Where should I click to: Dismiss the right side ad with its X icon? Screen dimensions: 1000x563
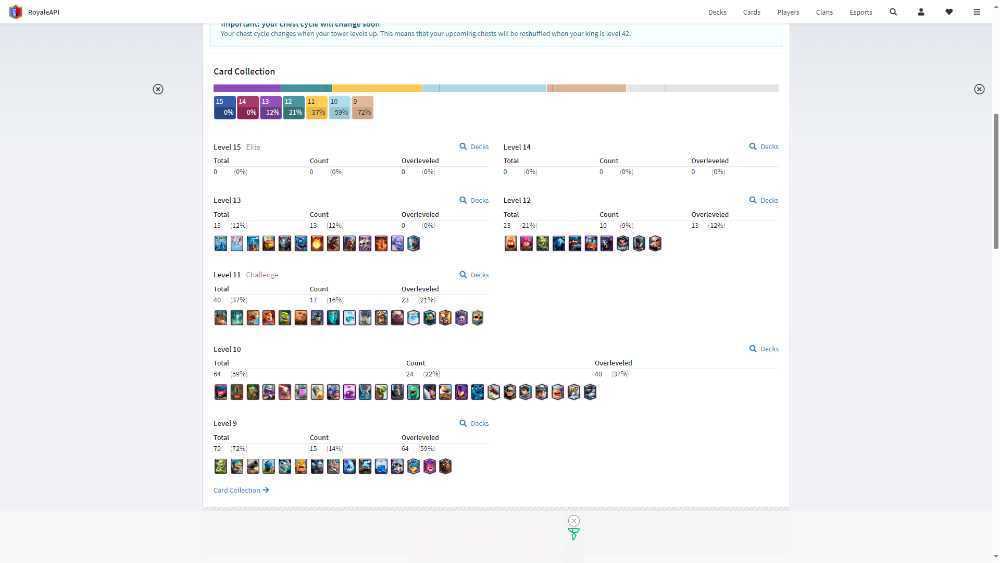(x=979, y=89)
